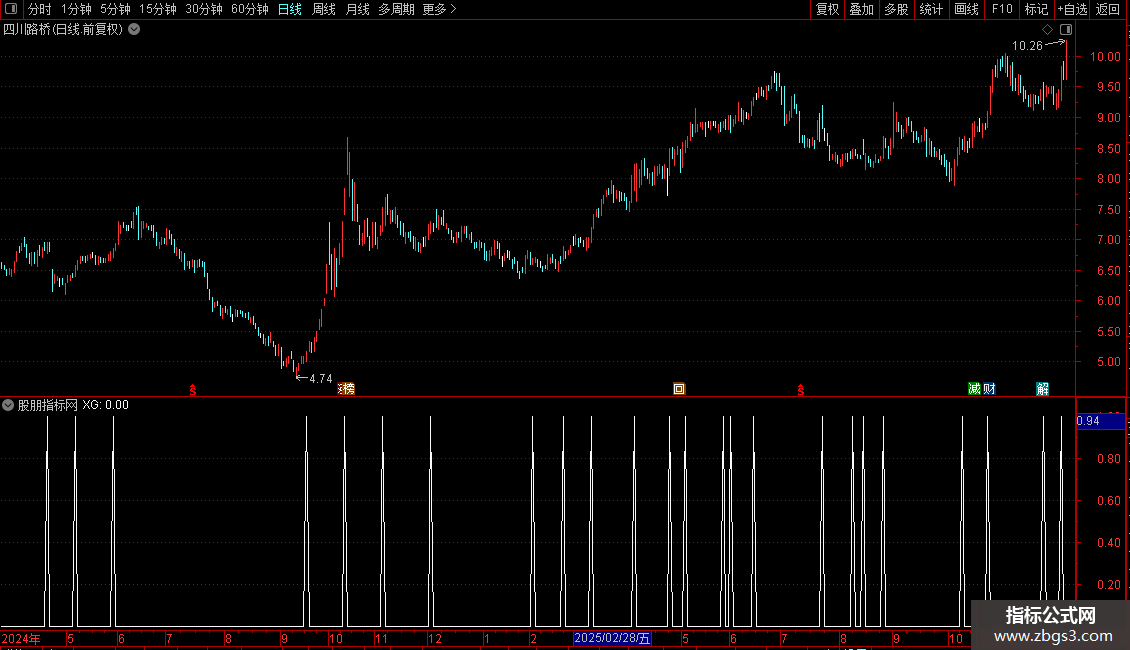Open the 多股 multi-stock view
Screen dimensions: 1130x650
[x=897, y=9]
